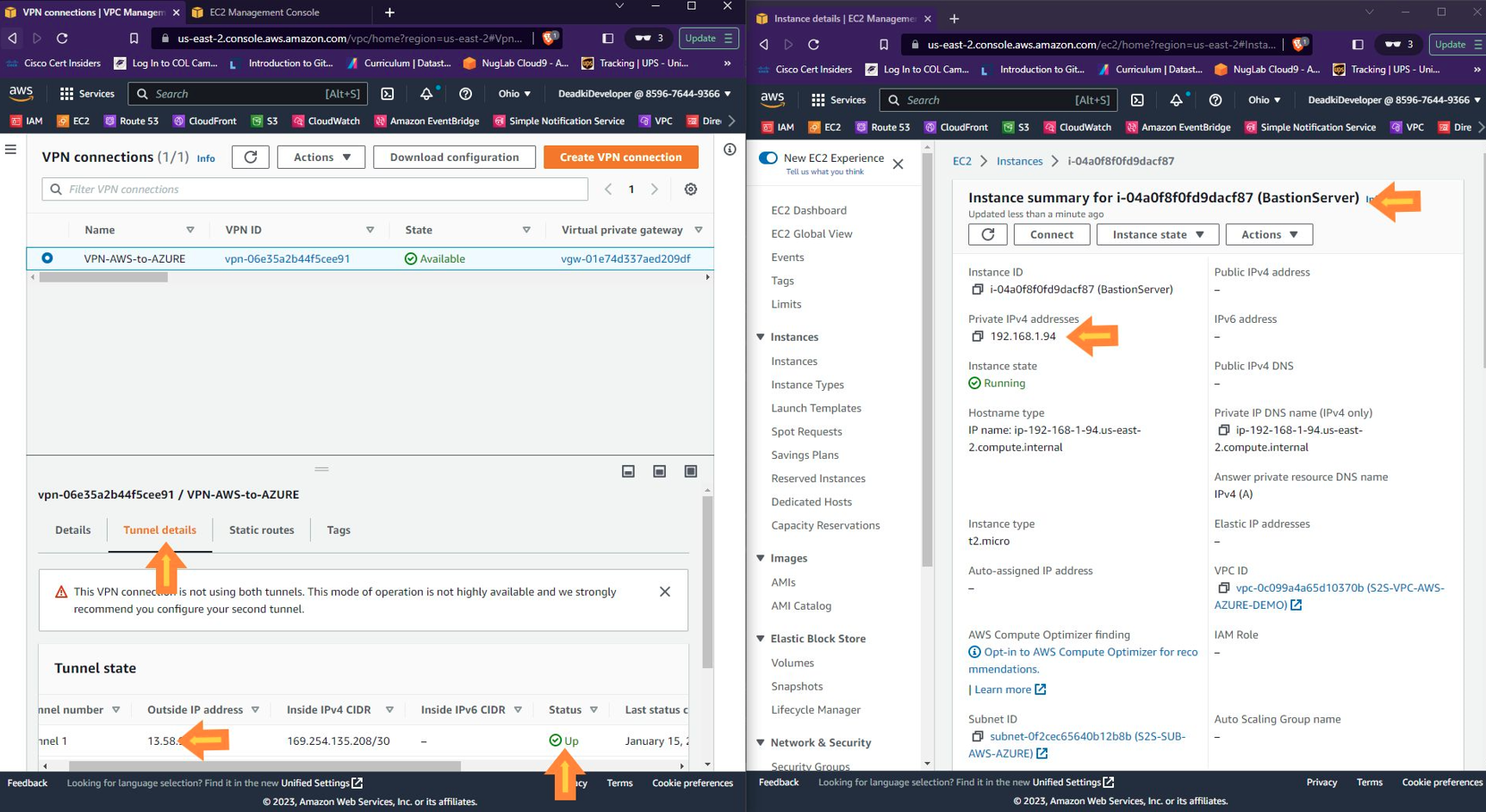The height and width of the screenshot is (812, 1486).
Task: Open EC2 Management Console browser tab
Action: (264, 12)
